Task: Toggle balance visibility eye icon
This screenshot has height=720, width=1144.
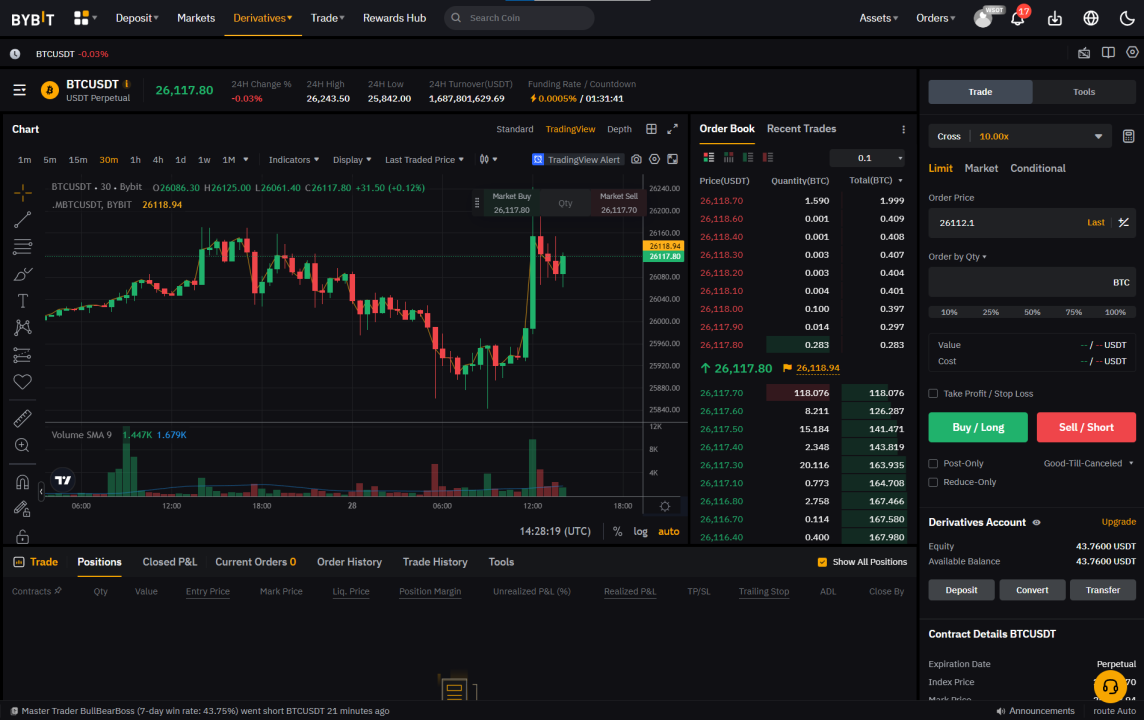Action: (x=1037, y=522)
